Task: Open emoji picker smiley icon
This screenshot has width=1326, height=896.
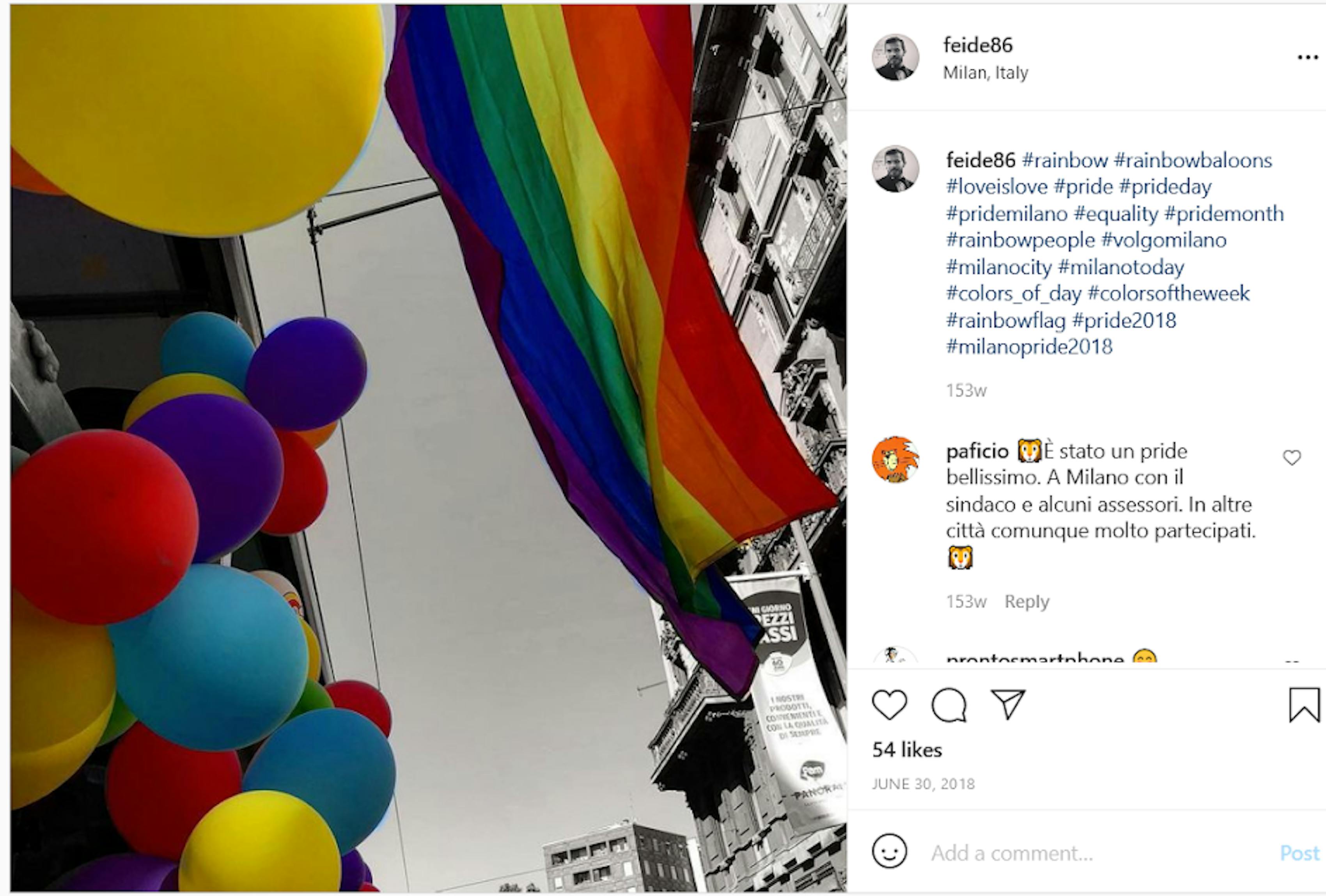Action: tap(890, 851)
